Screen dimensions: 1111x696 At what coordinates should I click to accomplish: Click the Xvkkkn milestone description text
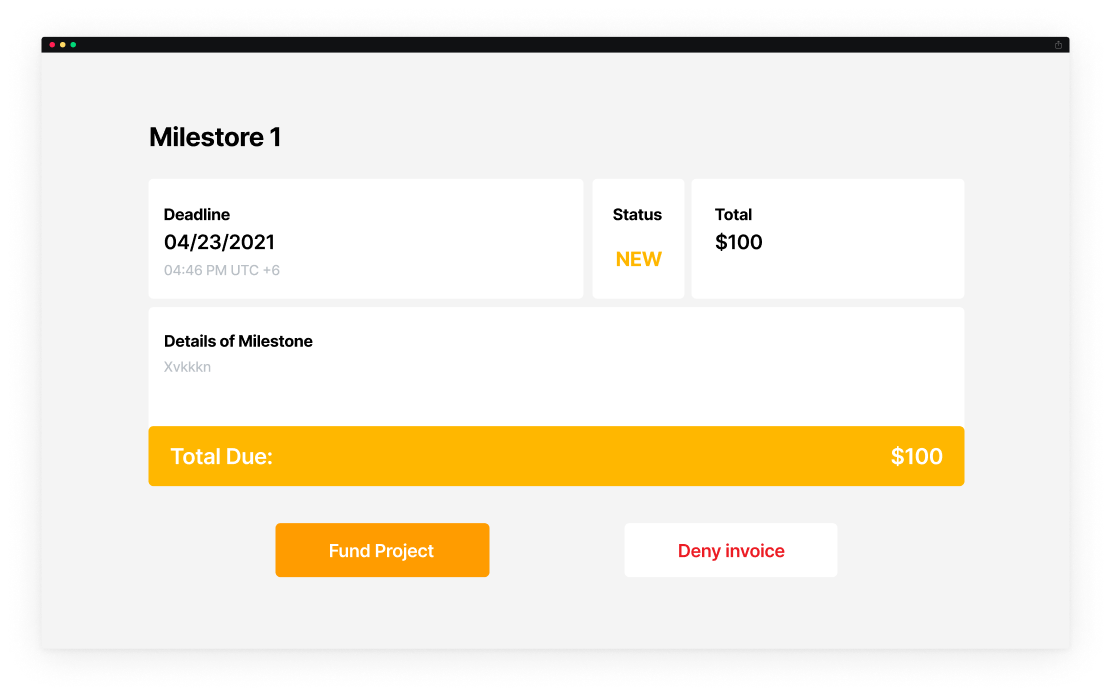click(x=187, y=367)
